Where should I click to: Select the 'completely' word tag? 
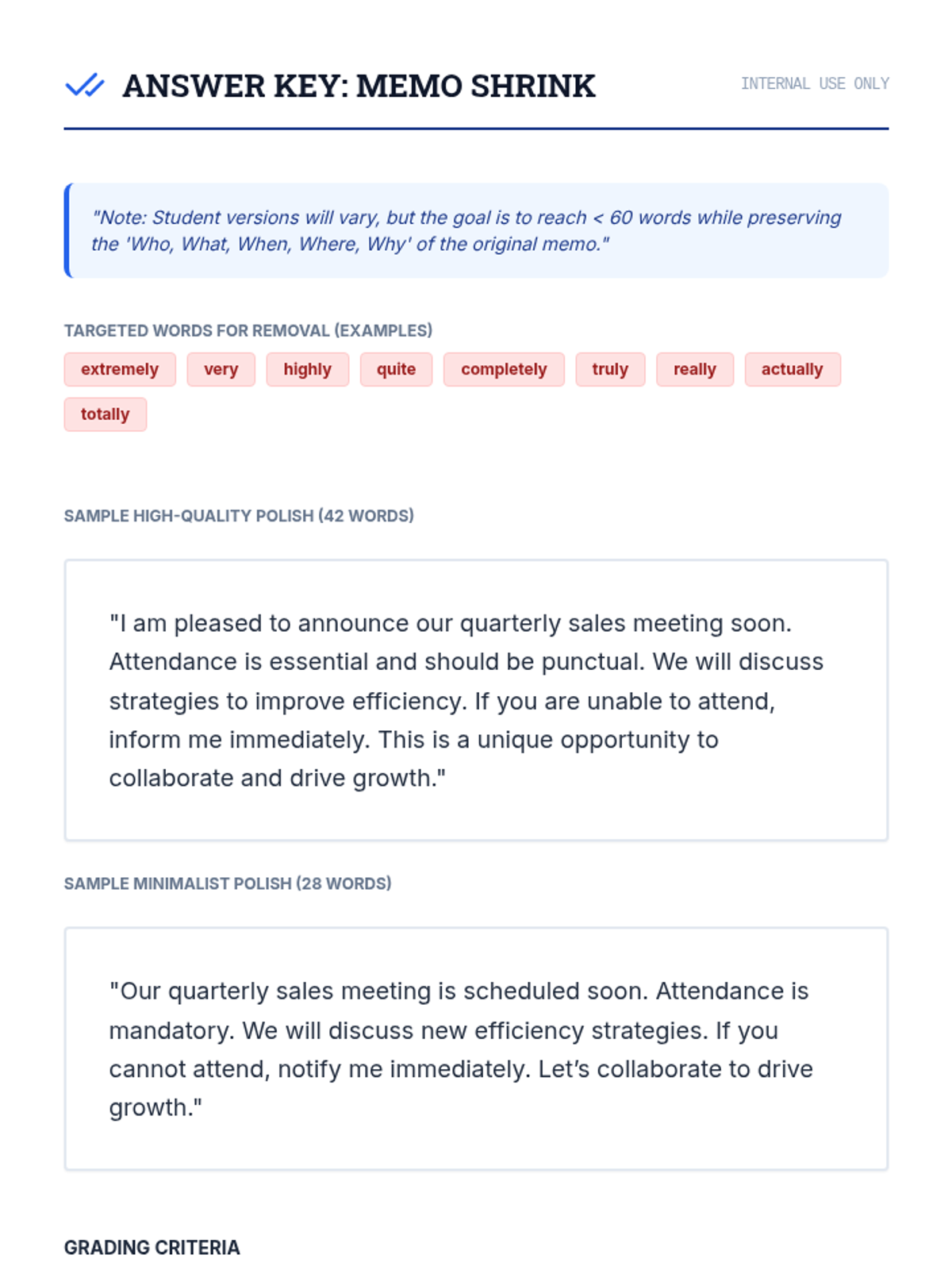(504, 369)
